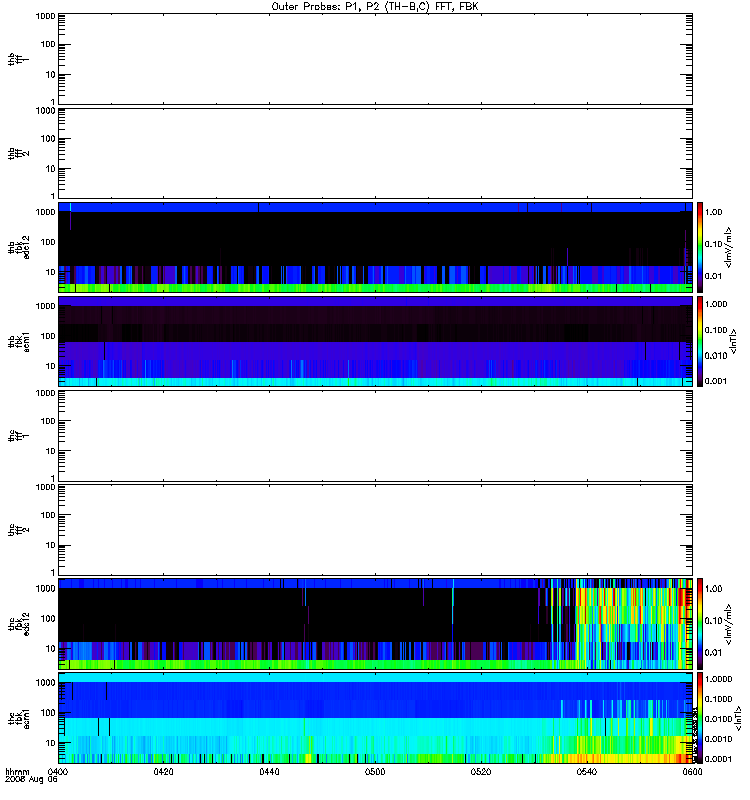Click the 'thc fbk edc12' panel label

pos(18,623)
